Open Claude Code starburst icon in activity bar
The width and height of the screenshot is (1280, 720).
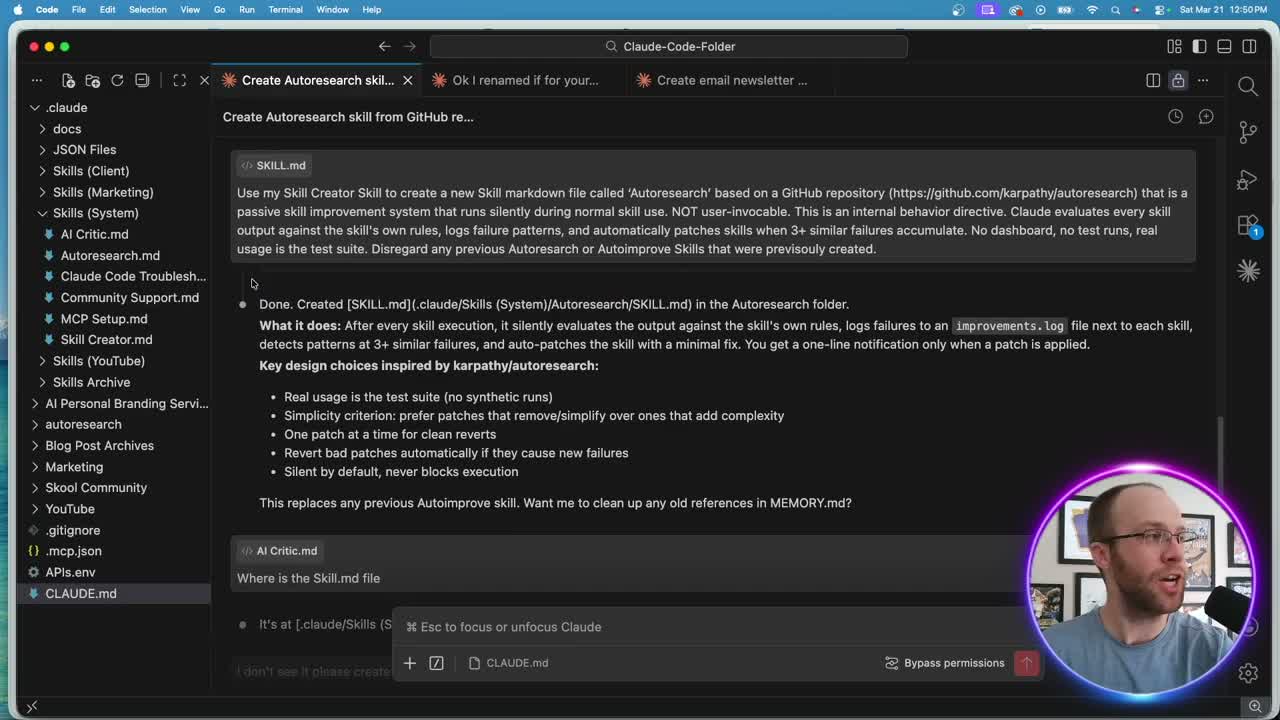(1248, 271)
